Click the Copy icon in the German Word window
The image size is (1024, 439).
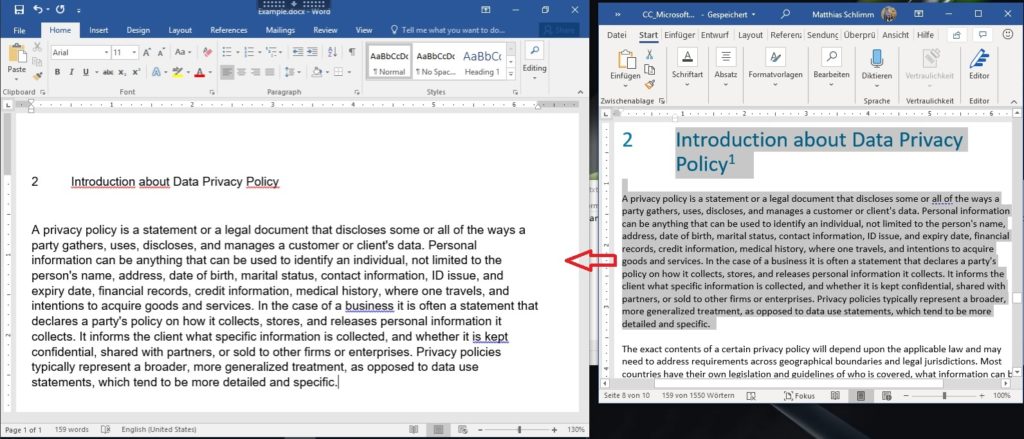(x=649, y=69)
